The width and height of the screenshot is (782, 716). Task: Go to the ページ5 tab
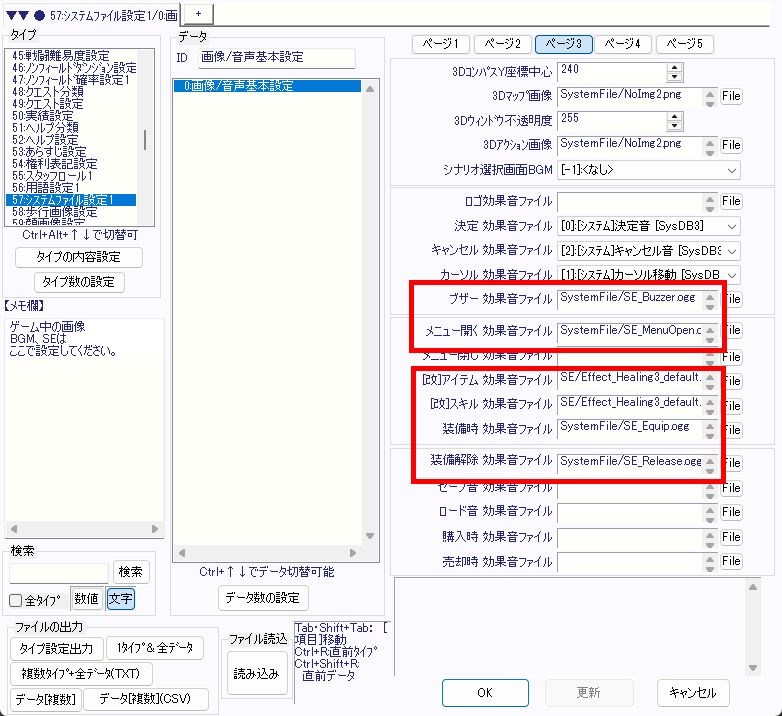[x=685, y=44]
